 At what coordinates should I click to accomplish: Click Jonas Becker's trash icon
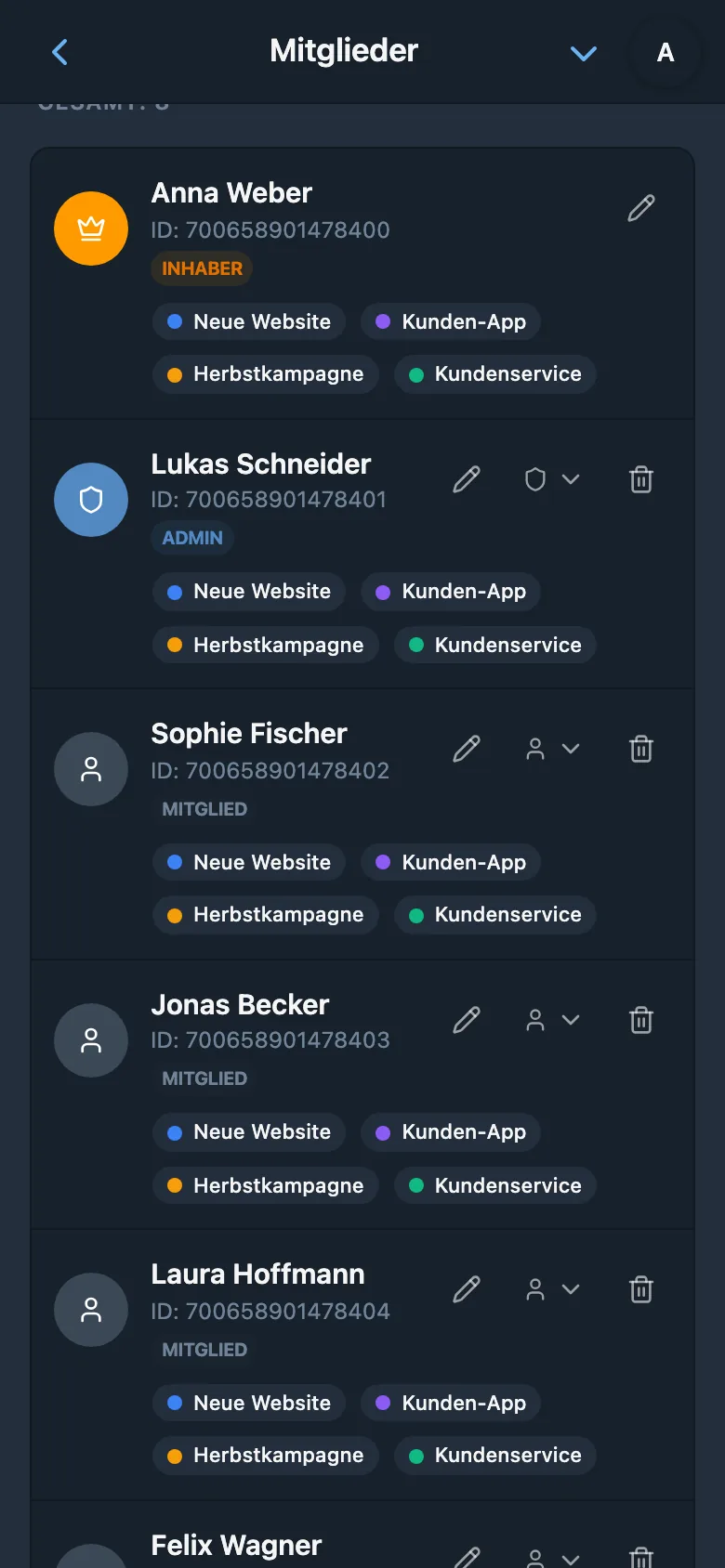coord(641,1020)
